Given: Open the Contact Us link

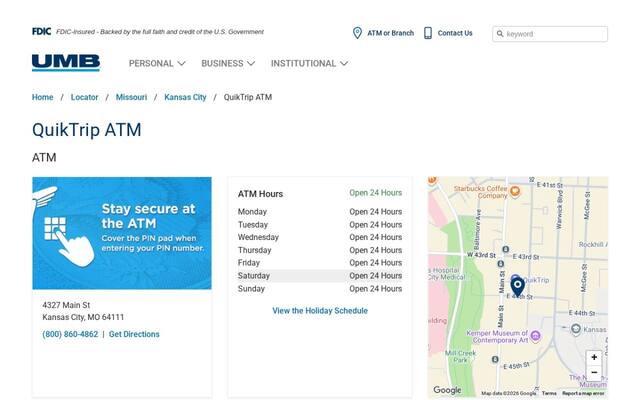Looking at the screenshot, I should pyautogui.click(x=455, y=33).
